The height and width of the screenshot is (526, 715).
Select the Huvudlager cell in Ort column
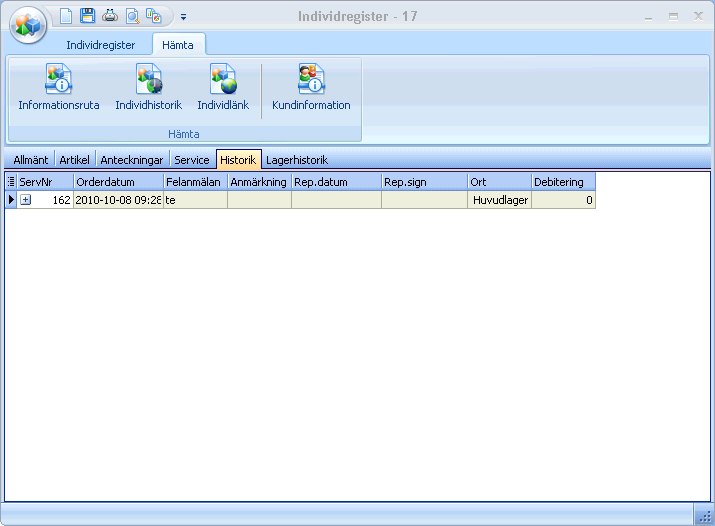point(500,200)
